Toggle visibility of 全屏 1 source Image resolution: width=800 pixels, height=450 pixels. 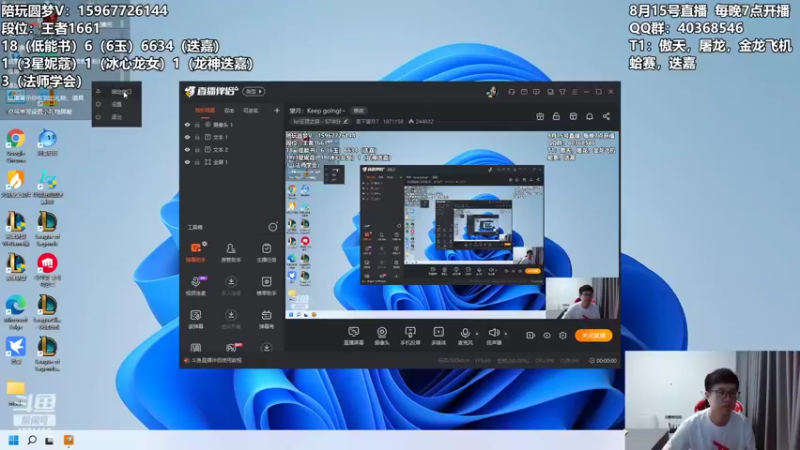(187, 162)
